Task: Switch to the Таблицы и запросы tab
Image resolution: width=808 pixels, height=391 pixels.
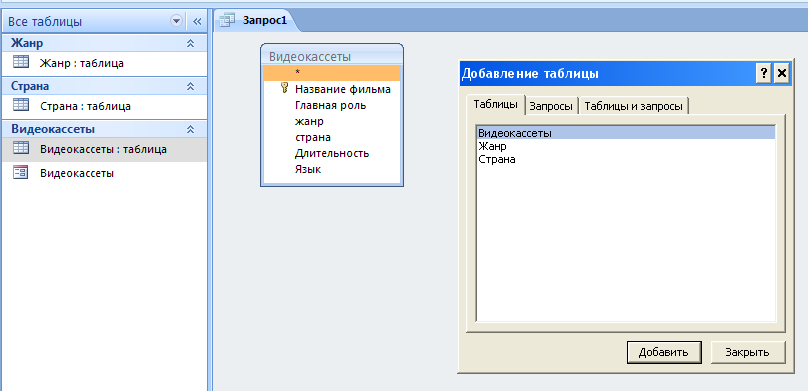Action: click(634, 106)
